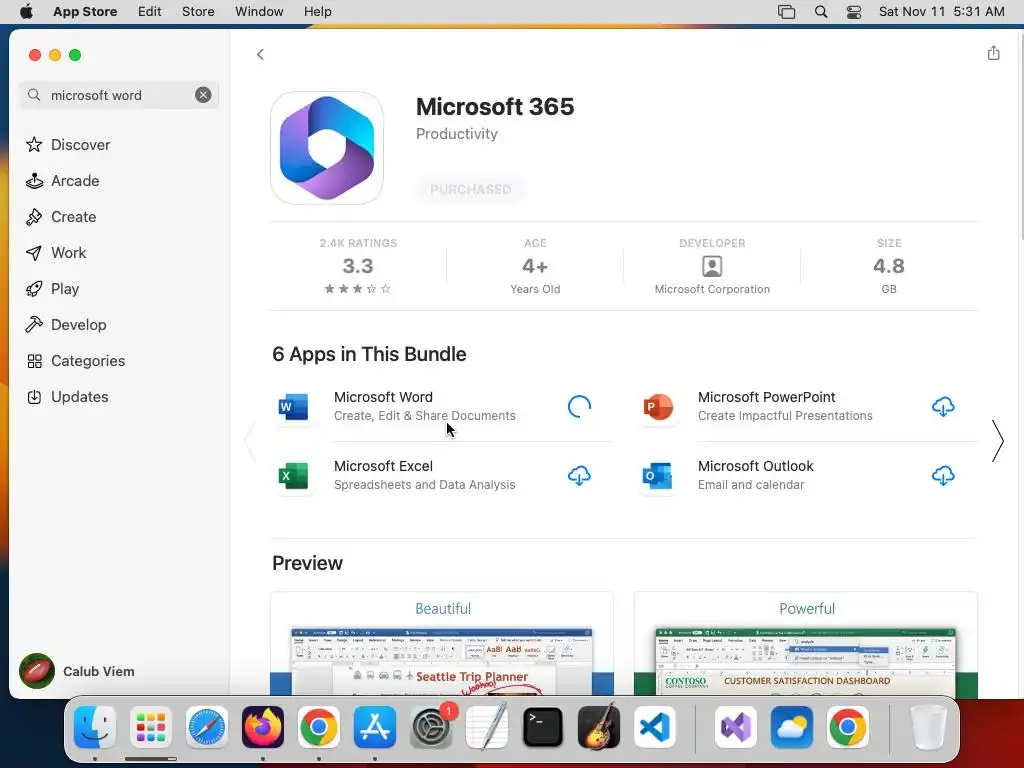
Task: Go back using the back chevron
Action: [x=260, y=54]
